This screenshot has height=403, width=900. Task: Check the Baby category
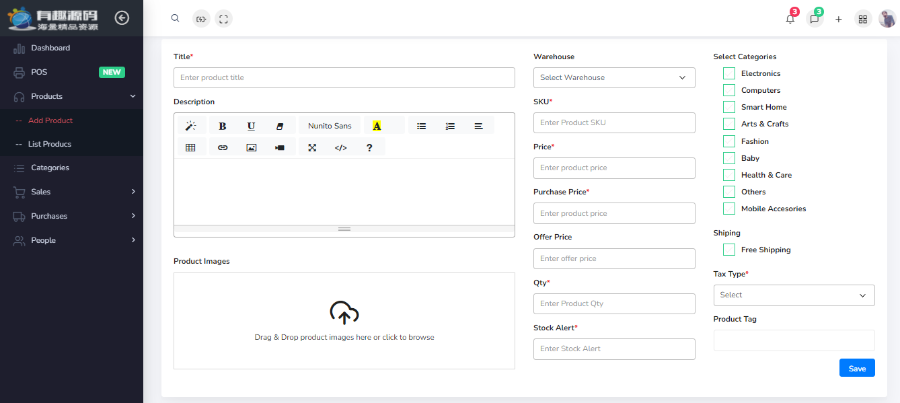[729, 157]
